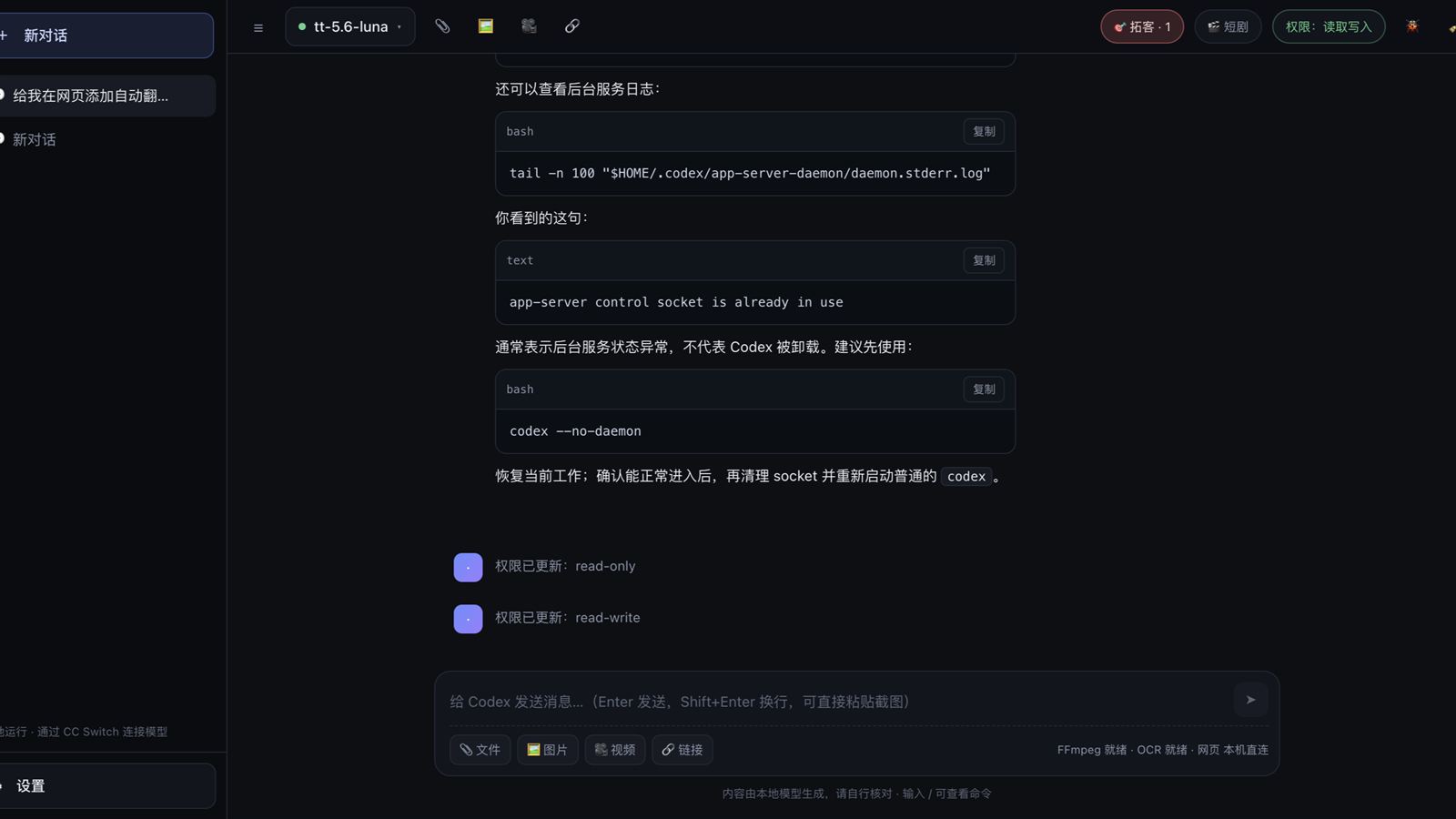This screenshot has width=1456, height=819.
Task: Open conversation 给我在网页添加自动翻...
Action: tap(106, 96)
